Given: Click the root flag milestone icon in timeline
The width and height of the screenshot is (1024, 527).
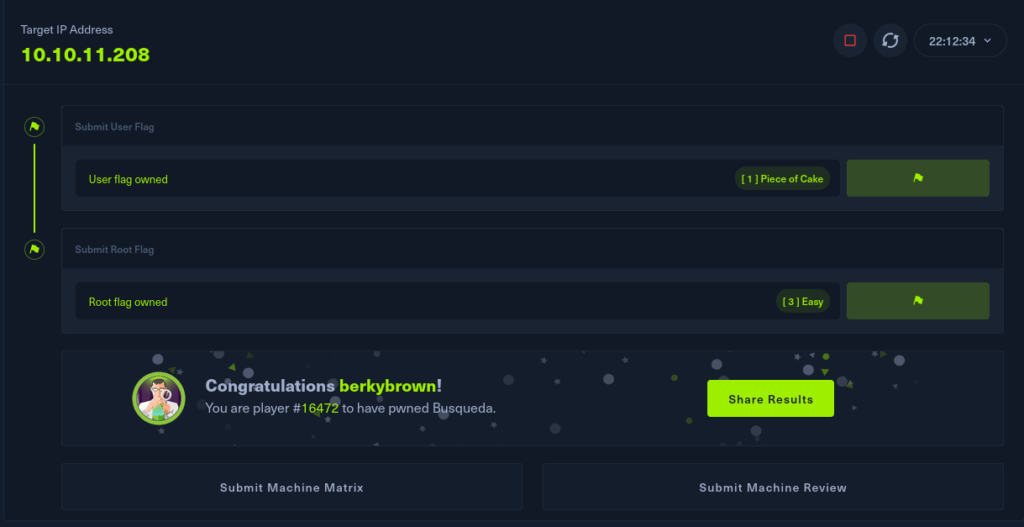Looking at the screenshot, I should (x=34, y=249).
